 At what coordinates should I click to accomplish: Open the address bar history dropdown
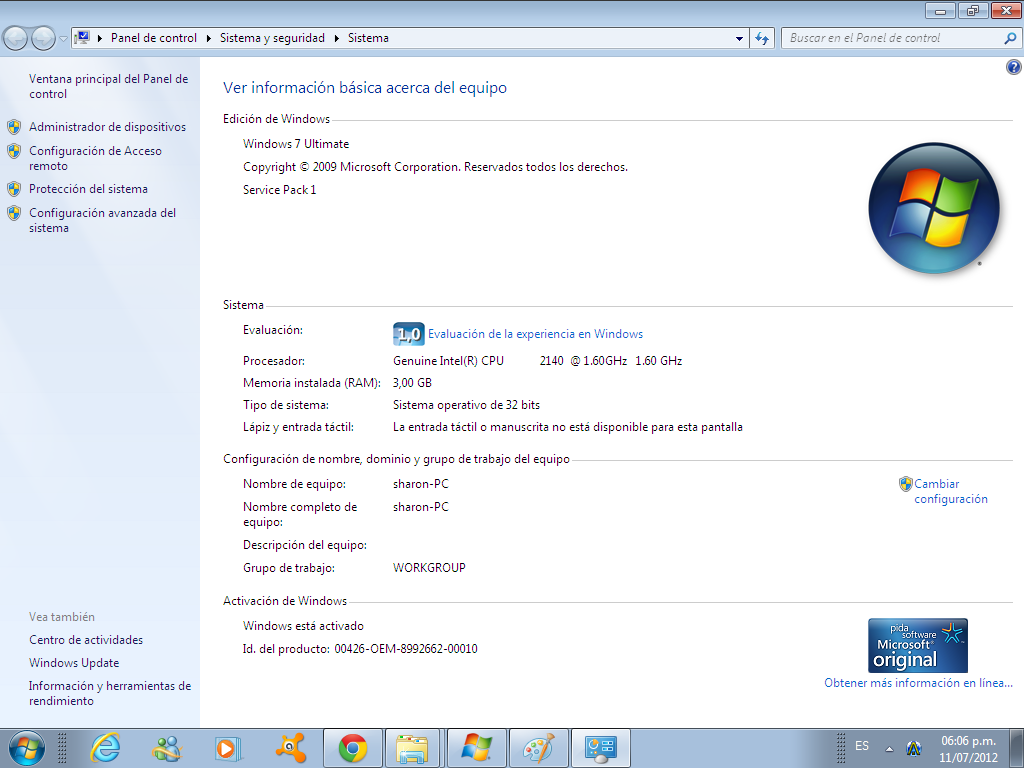point(739,39)
